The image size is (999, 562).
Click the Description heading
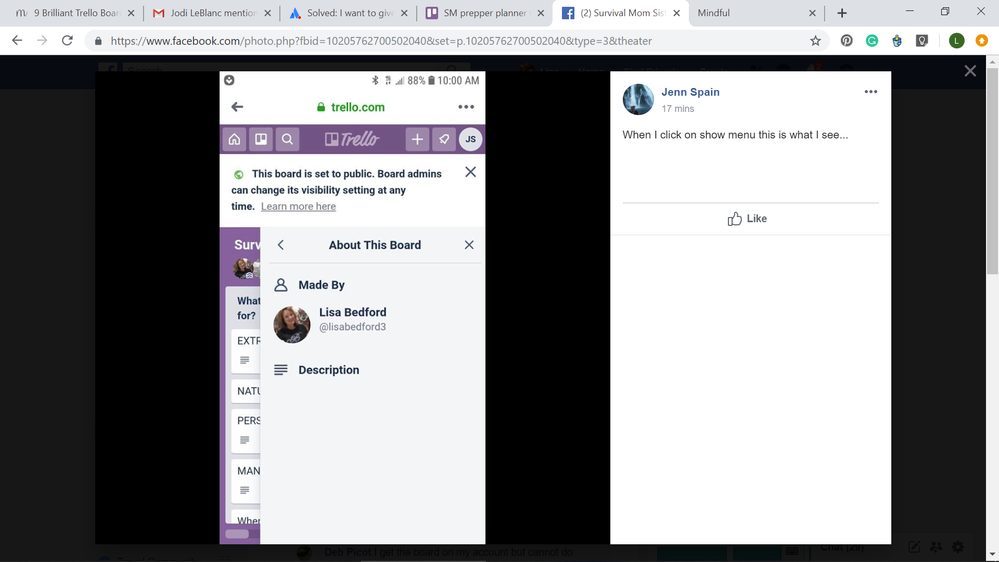click(329, 370)
